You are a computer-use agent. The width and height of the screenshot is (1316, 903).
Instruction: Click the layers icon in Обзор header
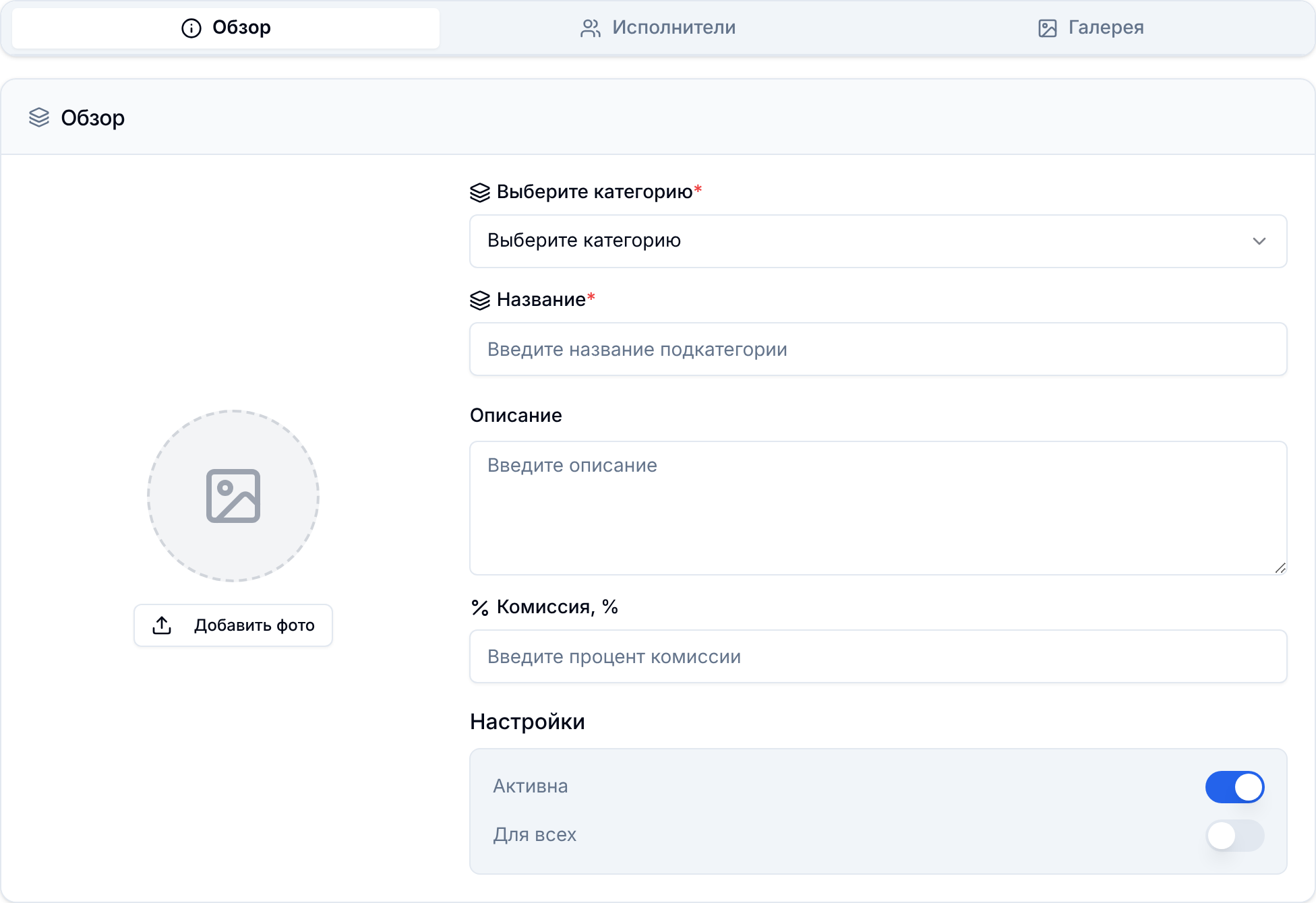[x=39, y=117]
